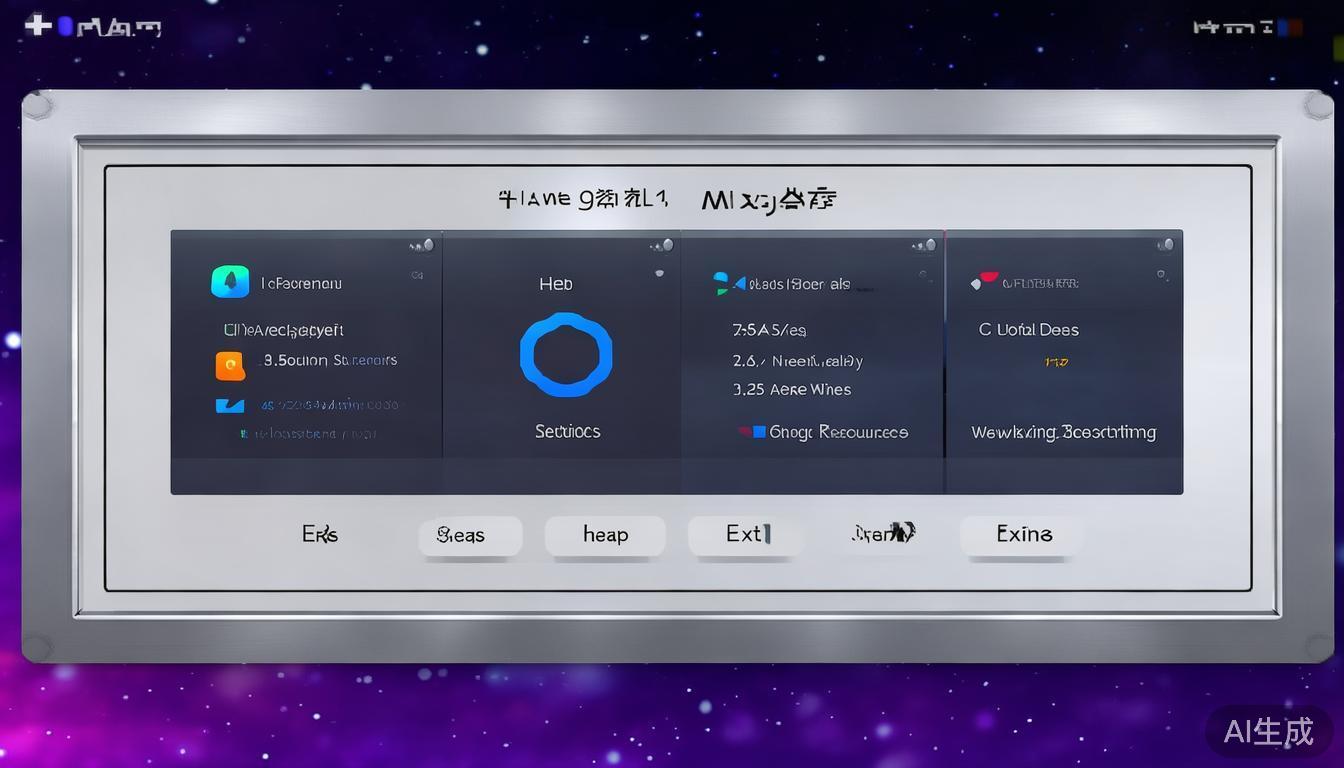Click the 'Seas' button
This screenshot has height=768, width=1344.
pyautogui.click(x=469, y=536)
